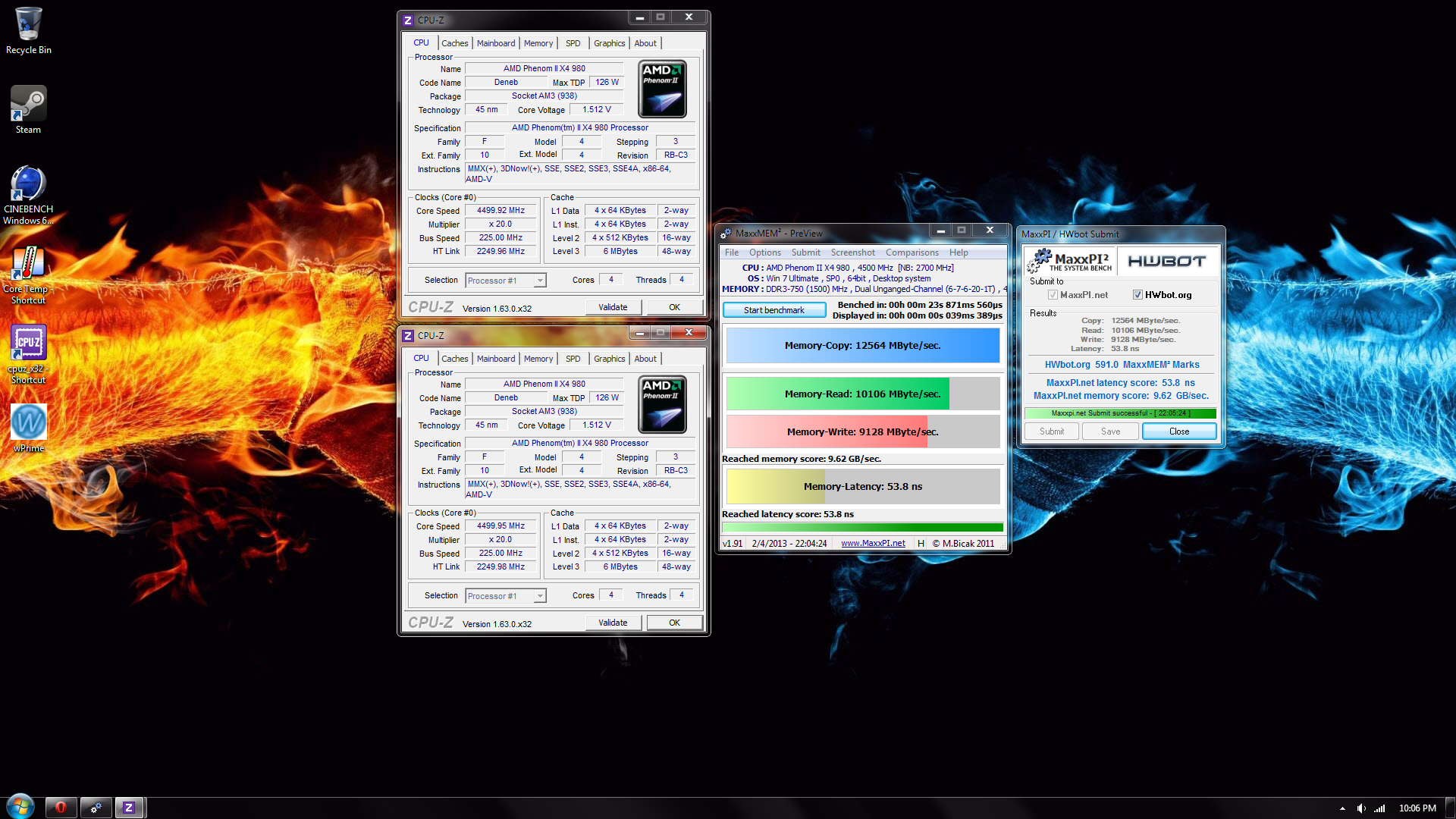Open Processor #1 selection dropdown in bottom CPU-Z
The height and width of the screenshot is (819, 1456).
coord(505,596)
